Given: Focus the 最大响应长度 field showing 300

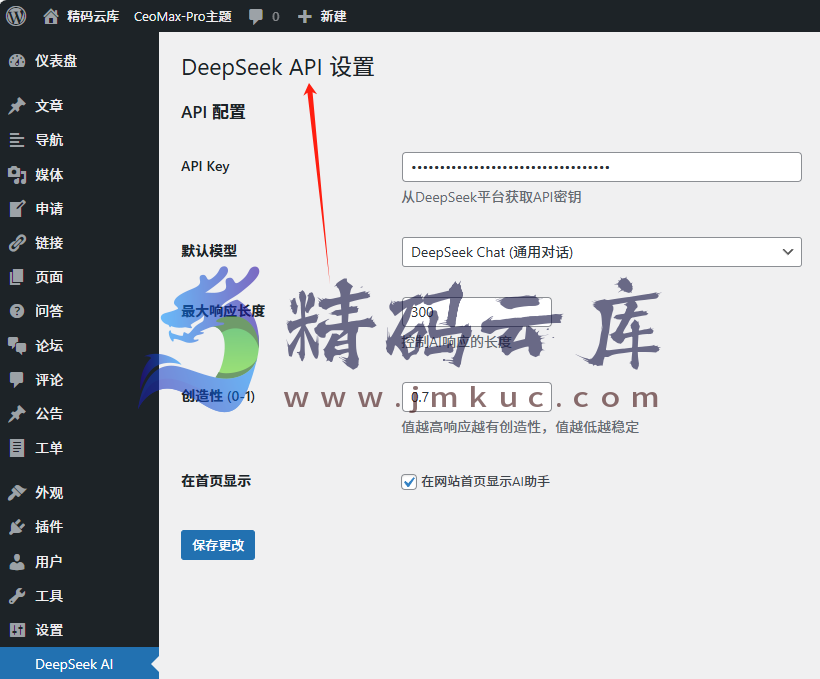Looking at the screenshot, I should 476,312.
